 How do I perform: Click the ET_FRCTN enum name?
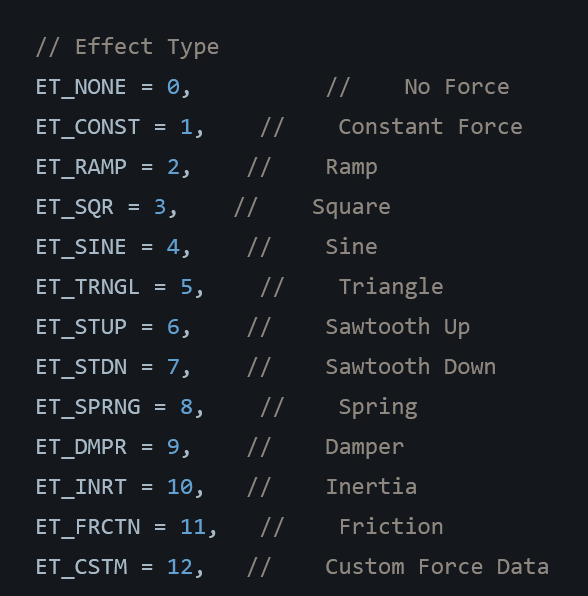point(87,527)
